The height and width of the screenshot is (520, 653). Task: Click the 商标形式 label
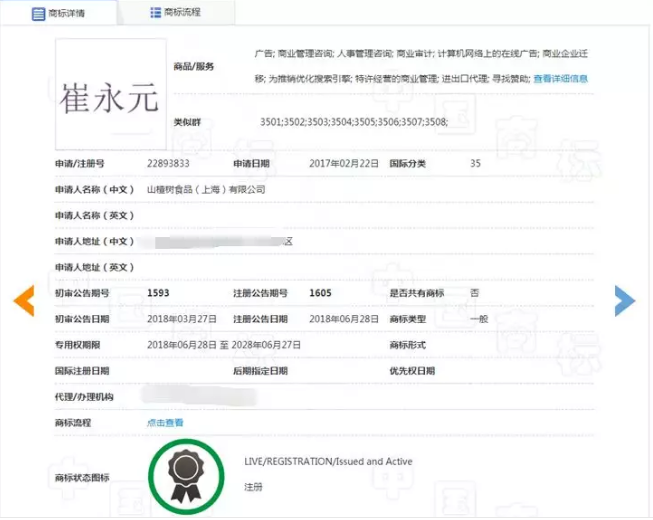coord(407,345)
